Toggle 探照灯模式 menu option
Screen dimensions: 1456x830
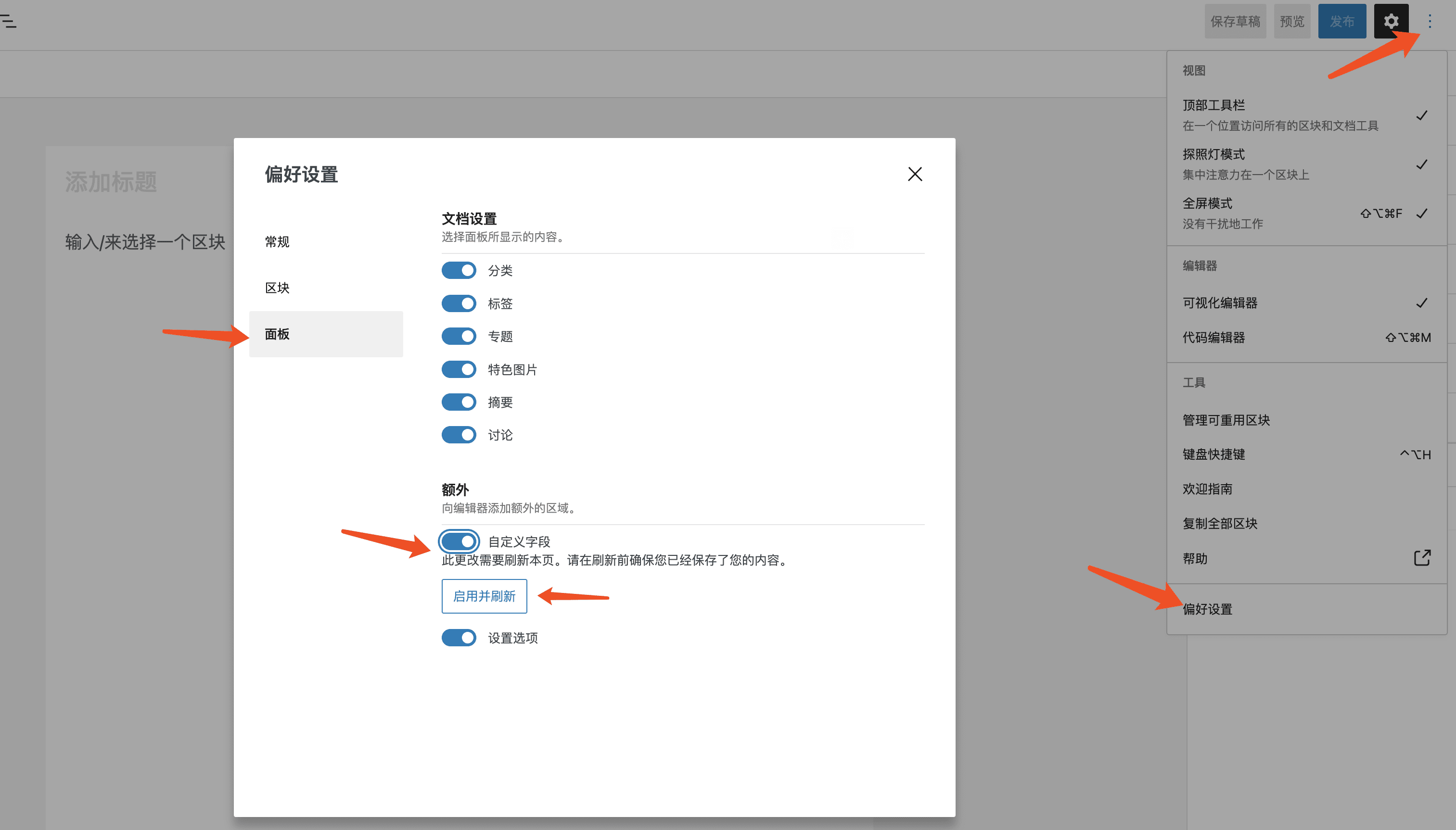1306,164
